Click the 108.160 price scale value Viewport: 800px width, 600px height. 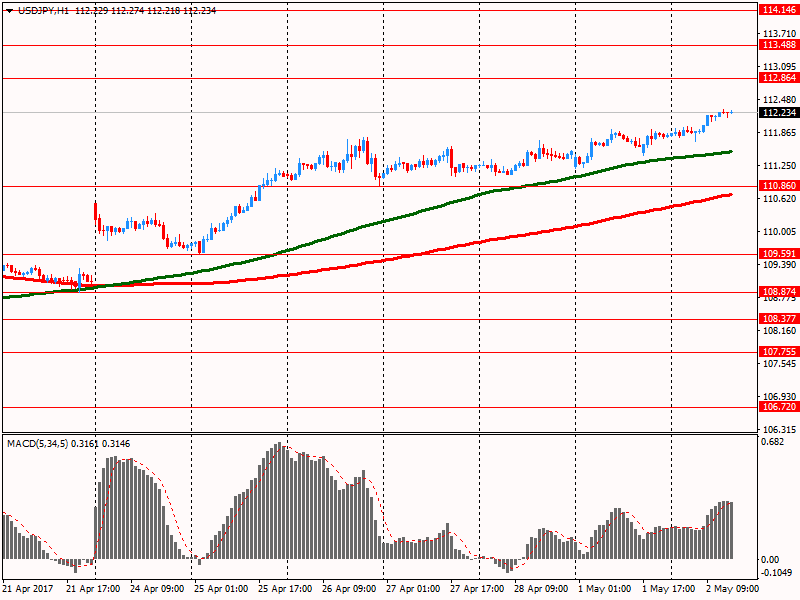pos(779,331)
